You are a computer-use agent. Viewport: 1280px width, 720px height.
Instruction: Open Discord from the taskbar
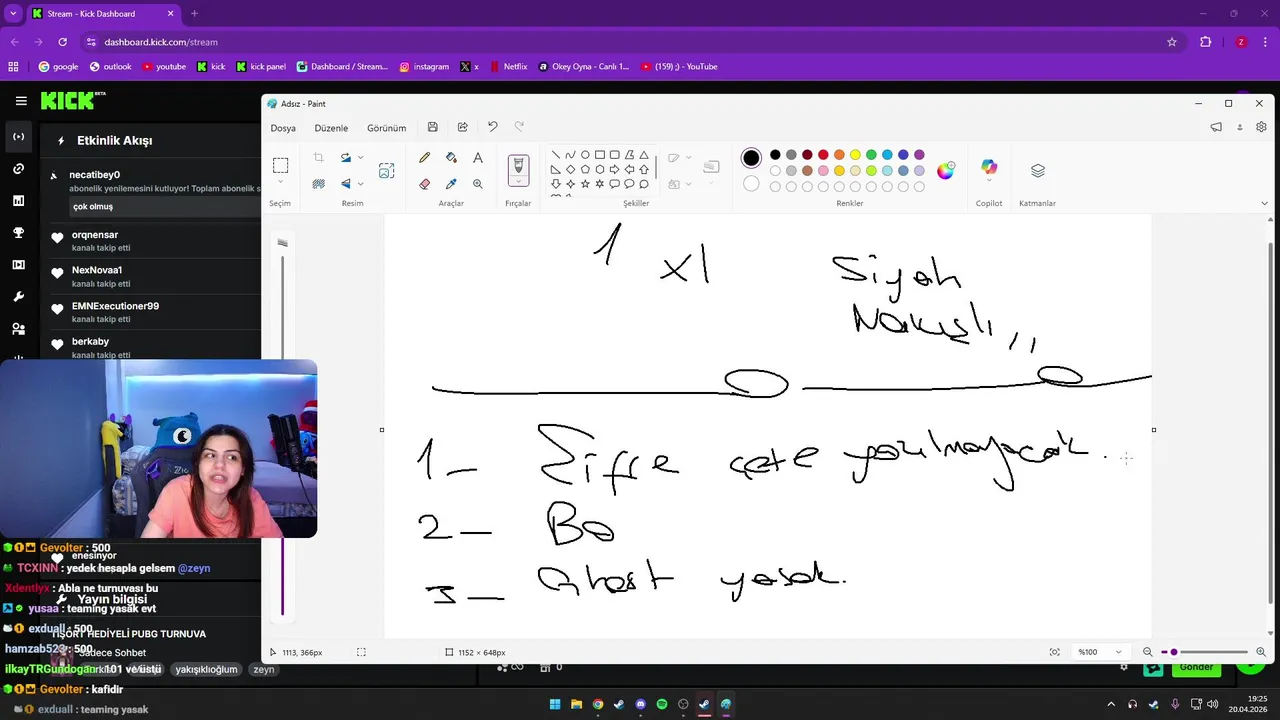(641, 704)
